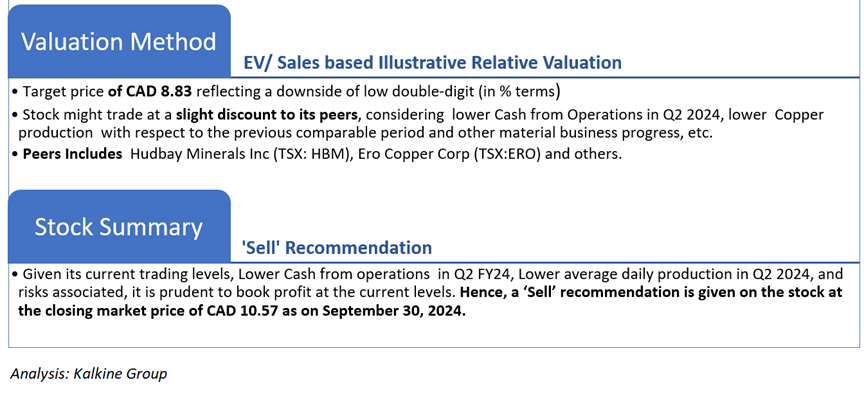Click the bold 'Peers Includes' label

pos(72,154)
